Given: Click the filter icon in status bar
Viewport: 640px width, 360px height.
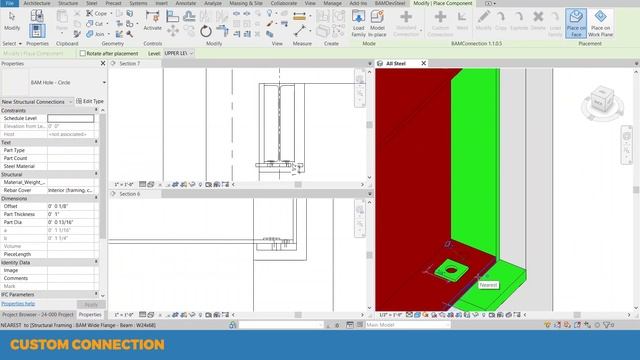Looking at the screenshot, I should (x=608, y=325).
